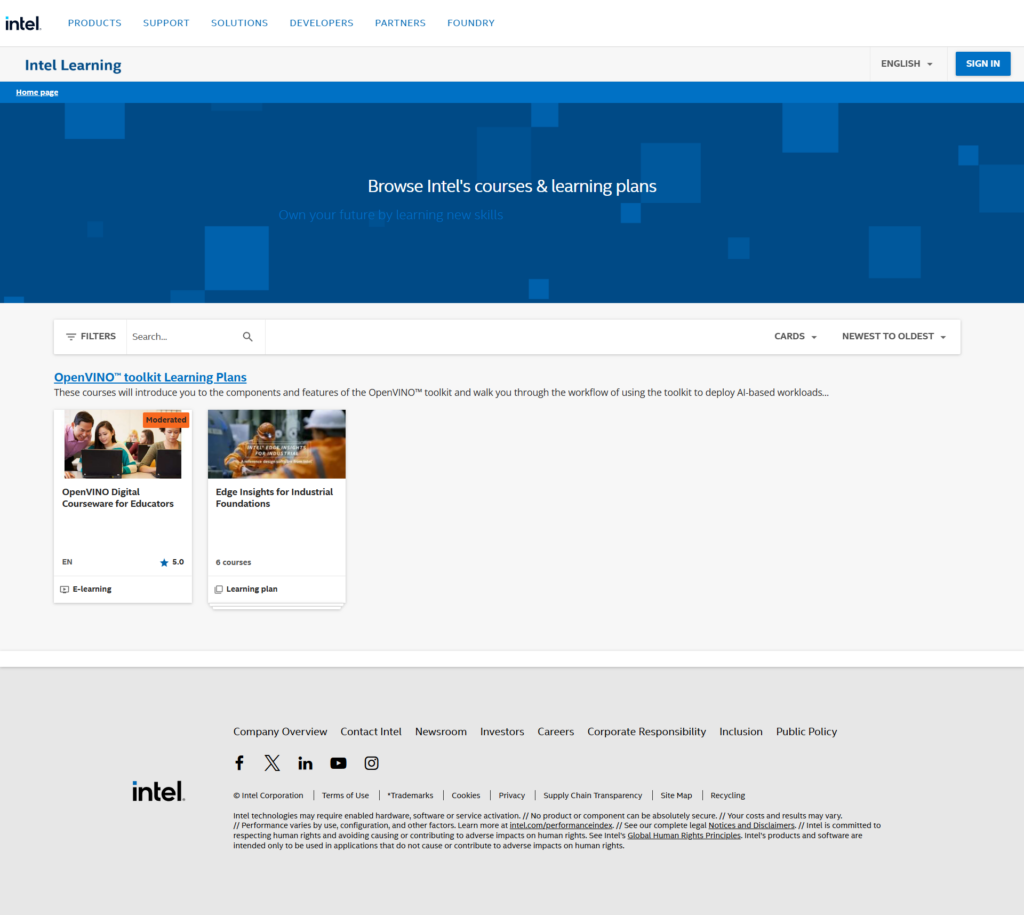This screenshot has width=1024, height=915.
Task: Click the Learning plan icon on Edge Insights card
Action: click(x=218, y=588)
